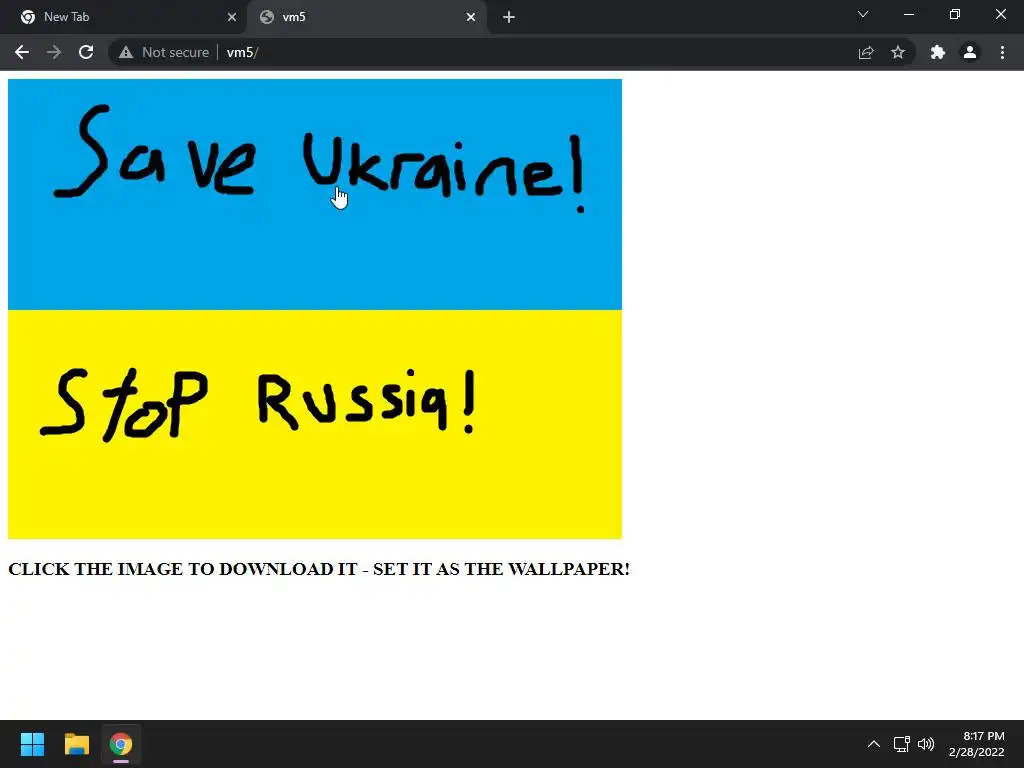The height and width of the screenshot is (768, 1024).
Task: Open the Chrome profile icon
Action: 970,52
